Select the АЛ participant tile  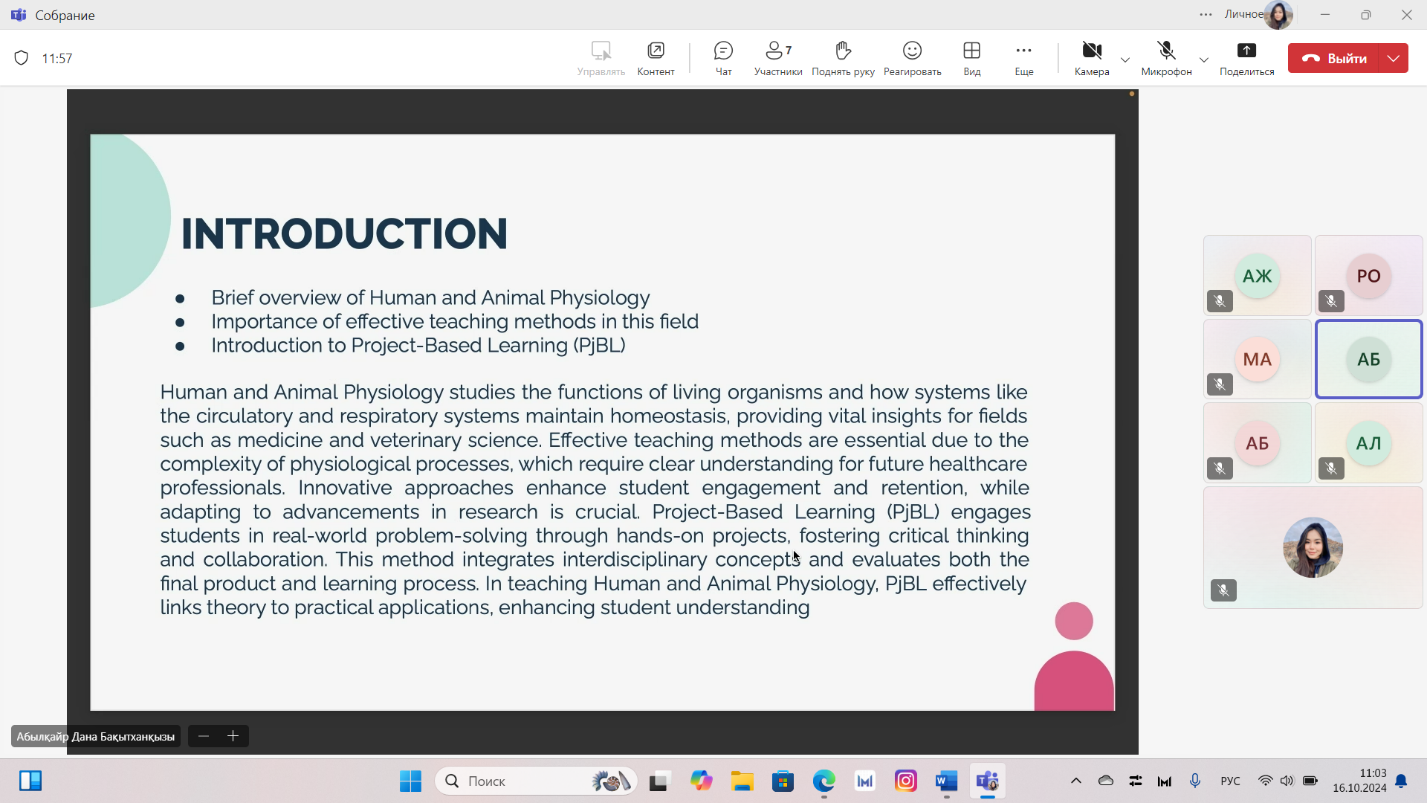[x=1368, y=442]
